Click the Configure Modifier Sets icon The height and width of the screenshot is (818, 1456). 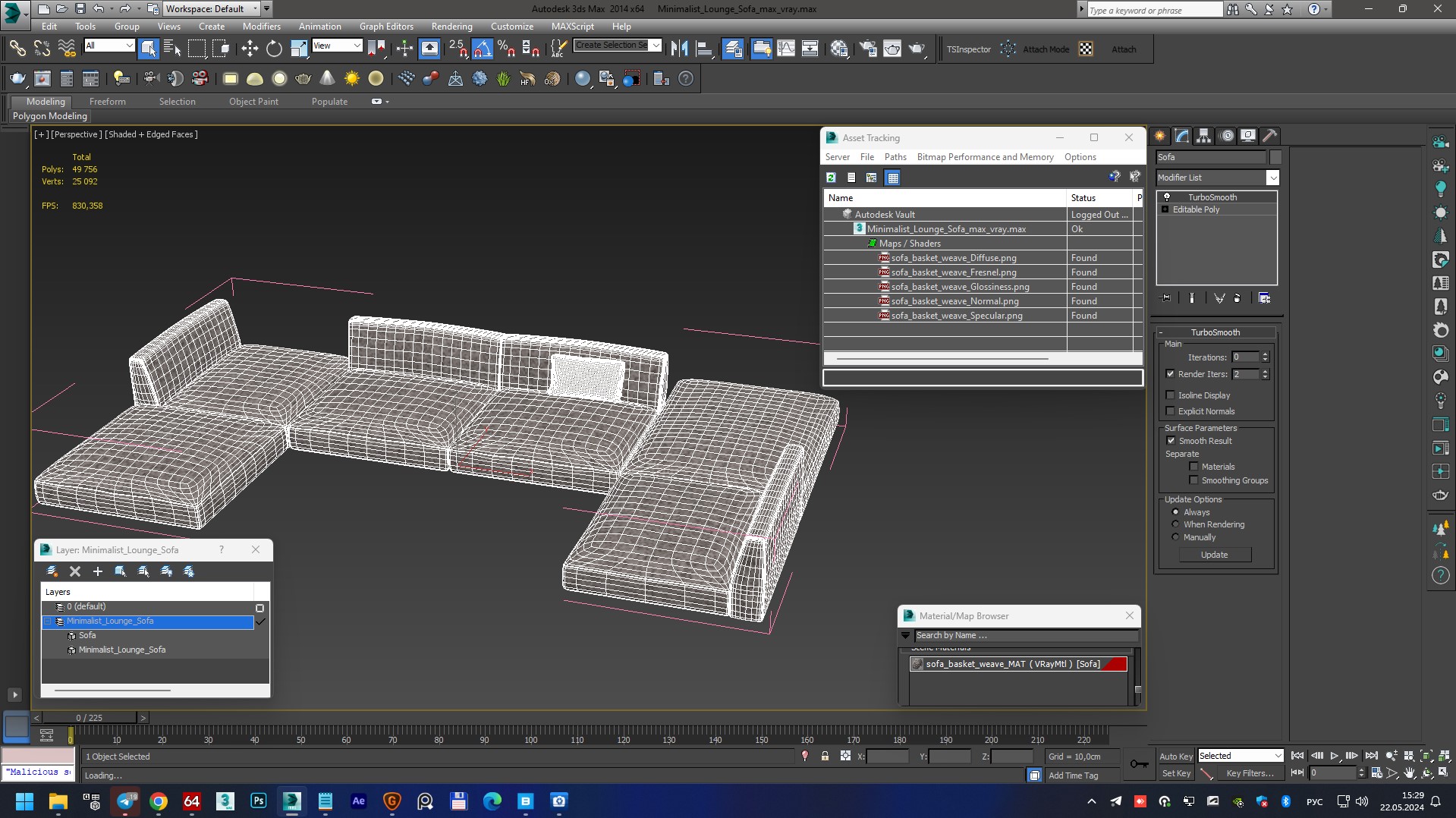[x=1264, y=298]
